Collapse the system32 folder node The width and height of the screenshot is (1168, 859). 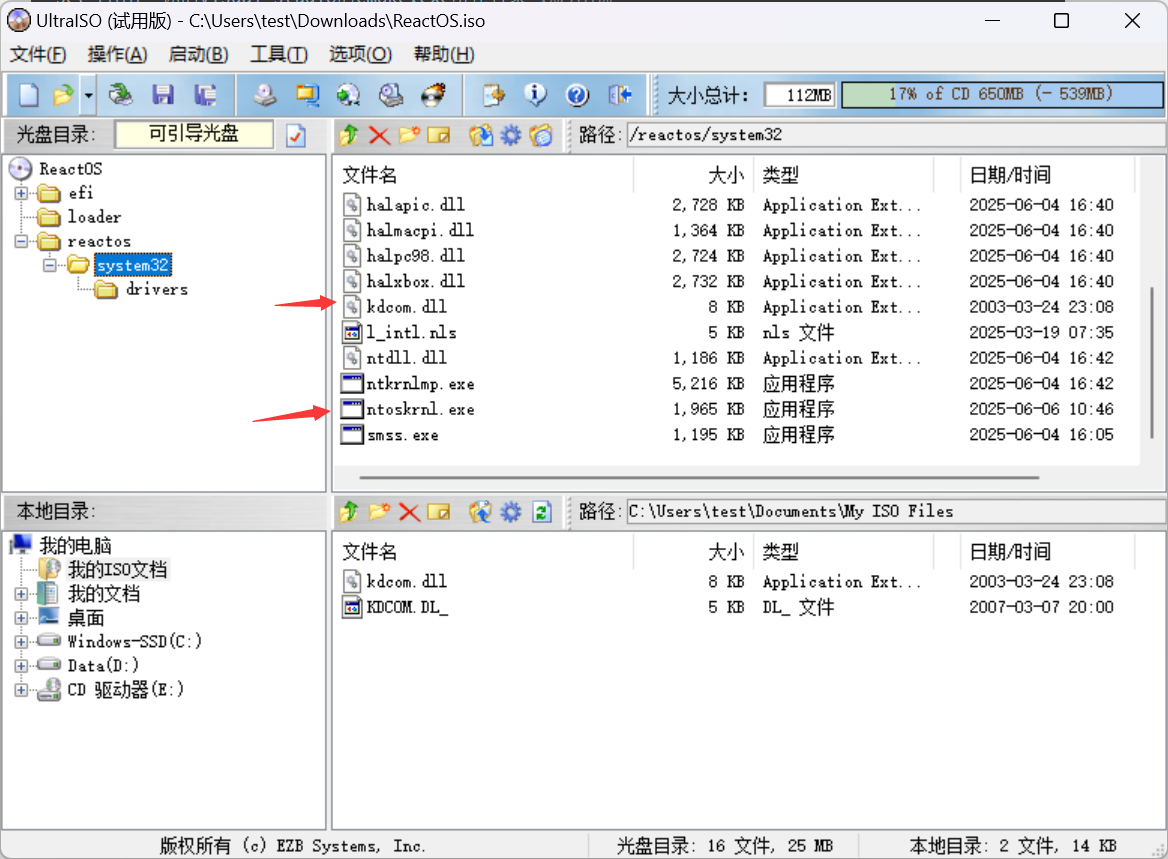49,265
